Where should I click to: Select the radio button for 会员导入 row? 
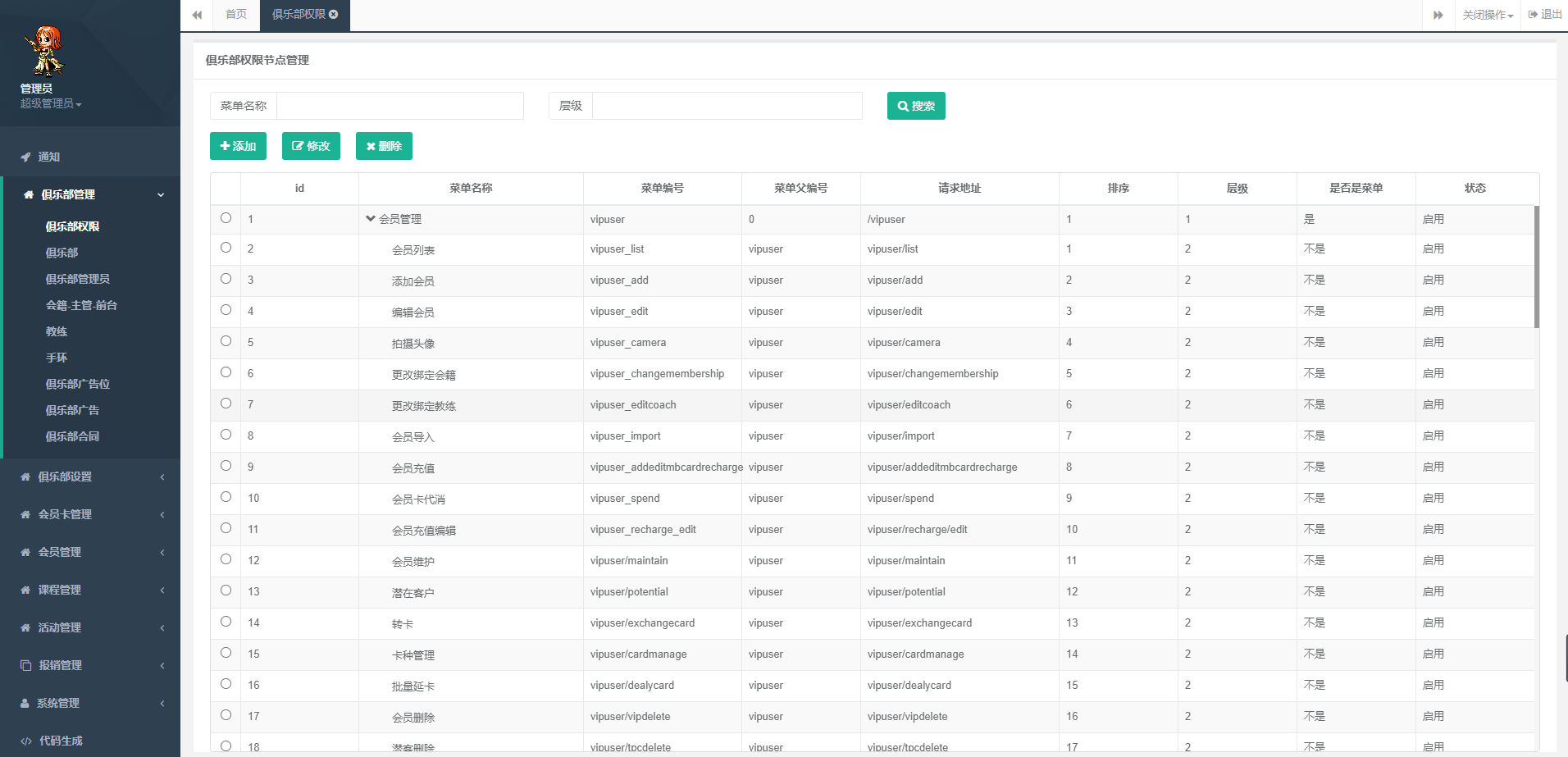(226, 435)
